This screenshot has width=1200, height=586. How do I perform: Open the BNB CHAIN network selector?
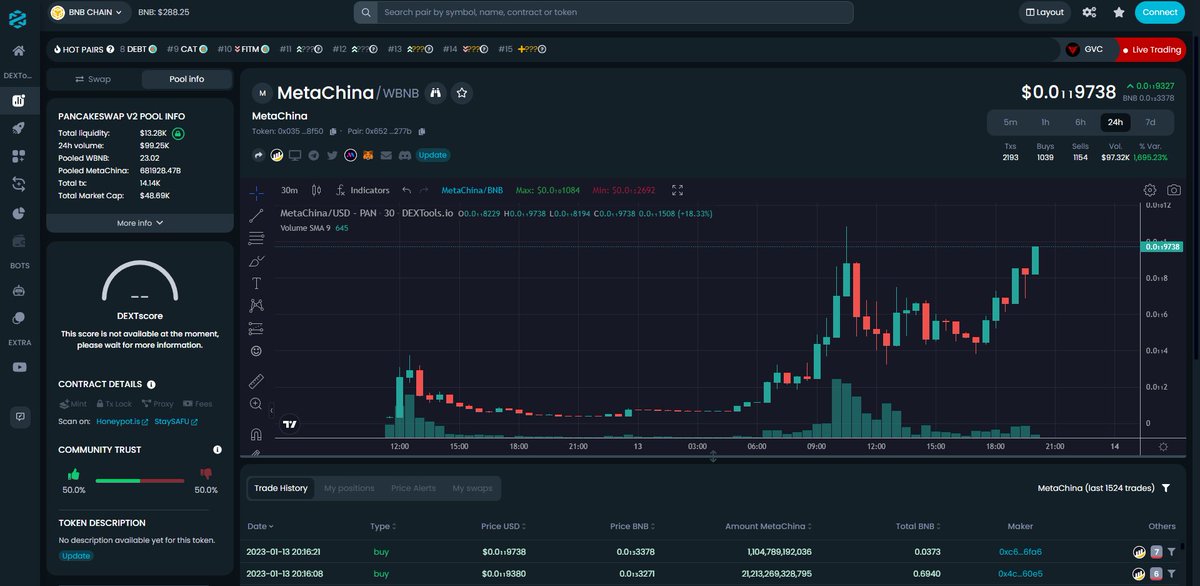pos(89,12)
